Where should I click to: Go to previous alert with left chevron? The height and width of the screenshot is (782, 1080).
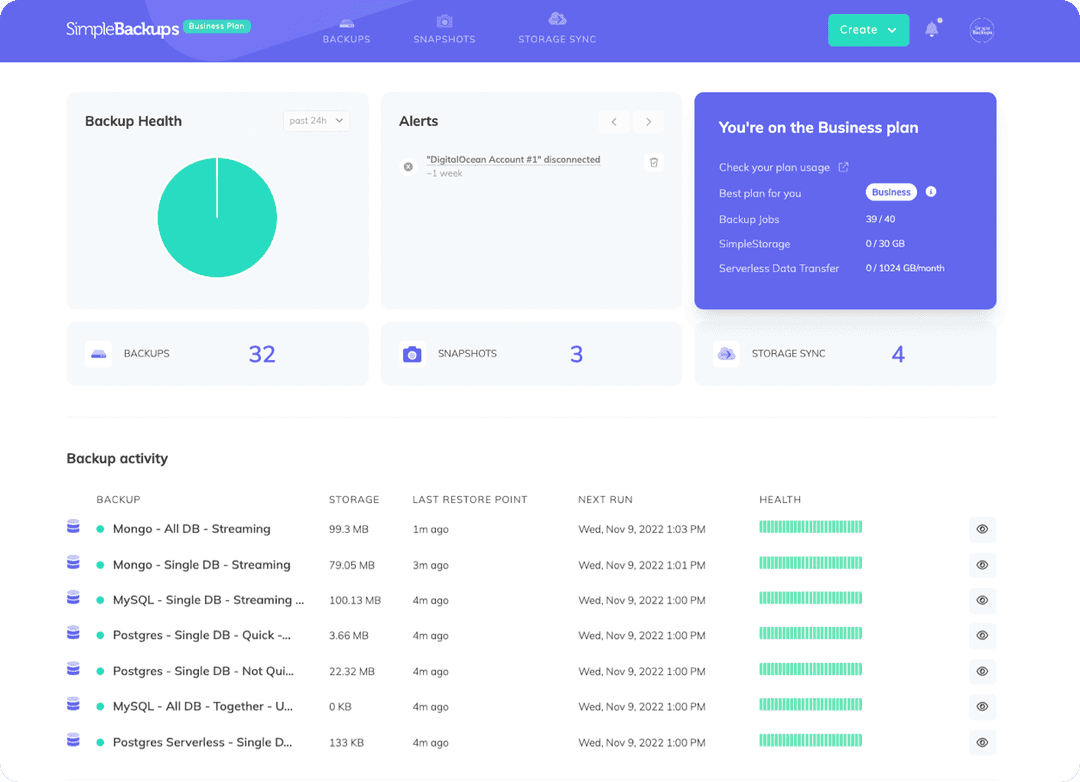click(614, 122)
